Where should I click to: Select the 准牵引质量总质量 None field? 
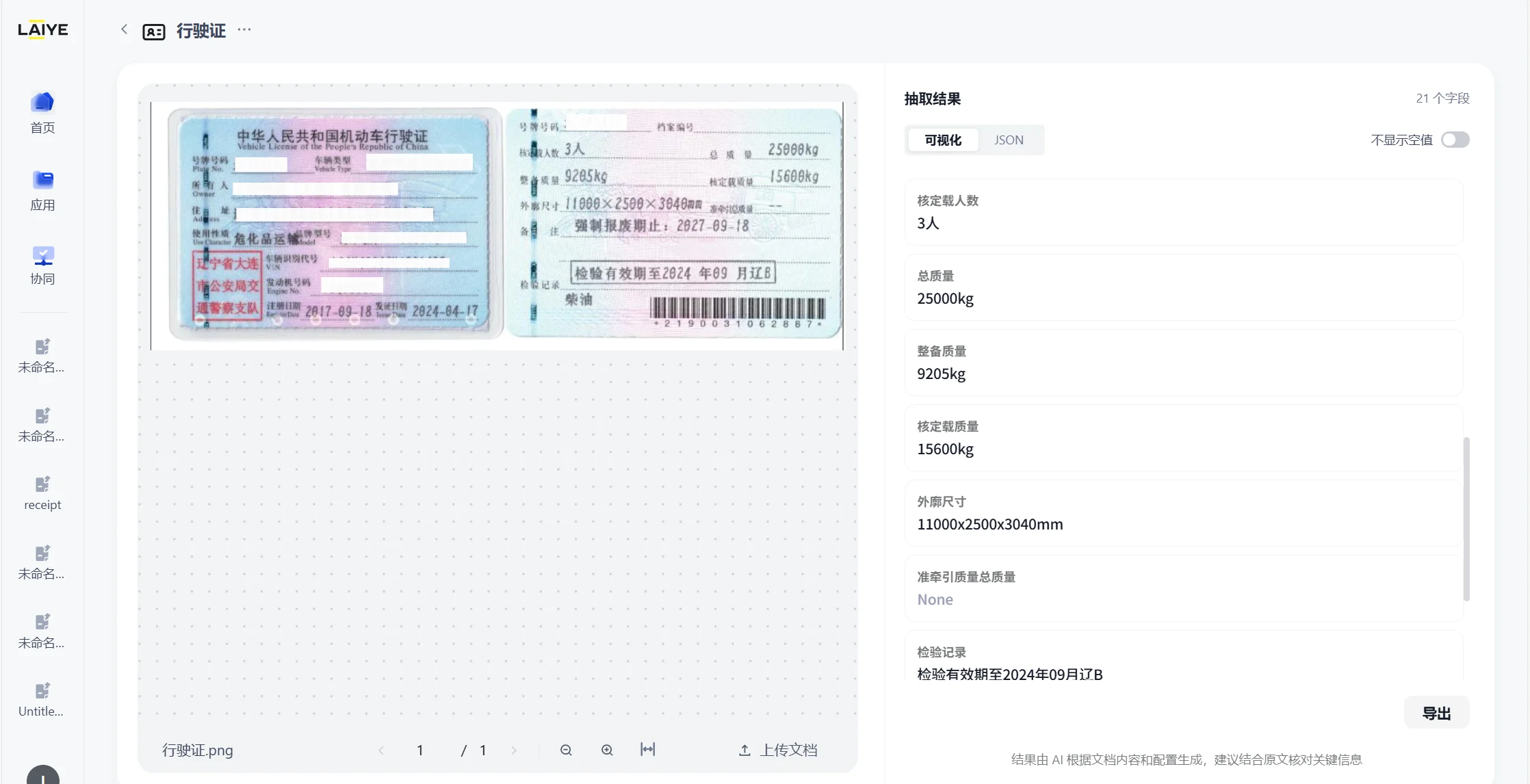[1183, 588]
